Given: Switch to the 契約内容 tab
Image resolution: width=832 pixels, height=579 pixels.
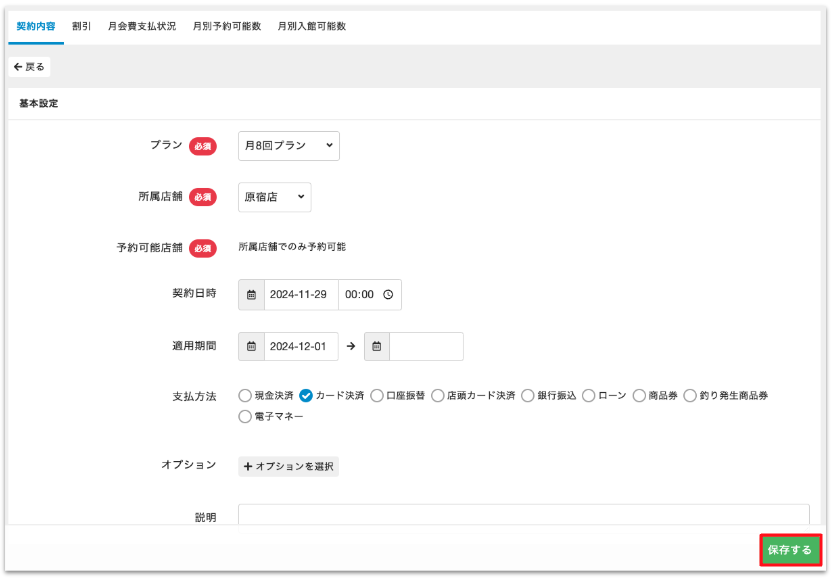Looking at the screenshot, I should [36, 27].
